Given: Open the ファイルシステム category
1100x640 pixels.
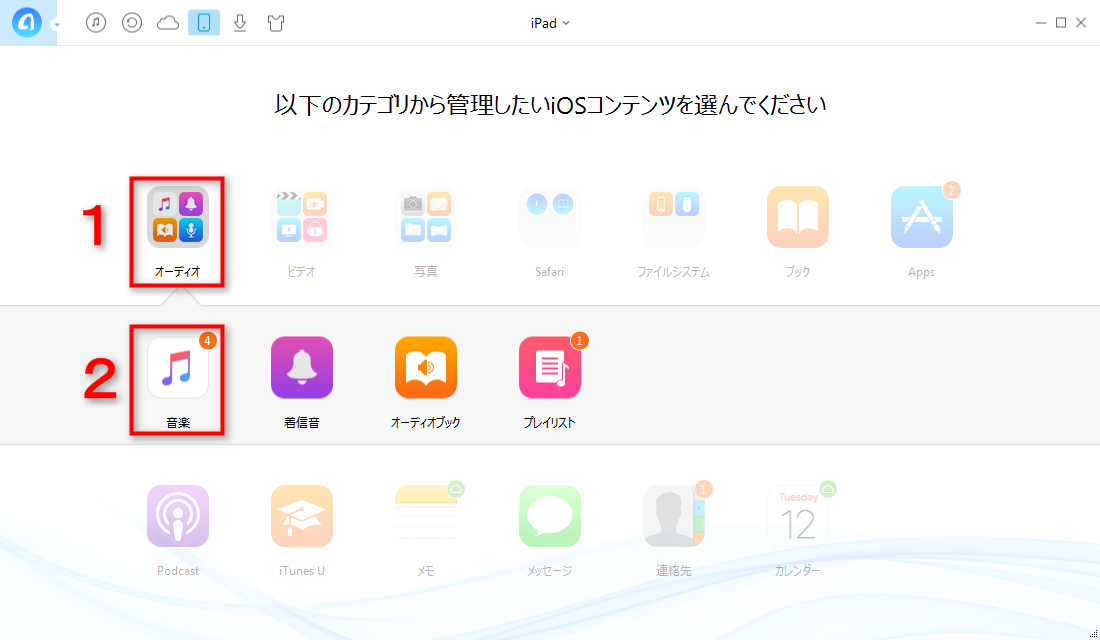Looking at the screenshot, I should (673, 218).
